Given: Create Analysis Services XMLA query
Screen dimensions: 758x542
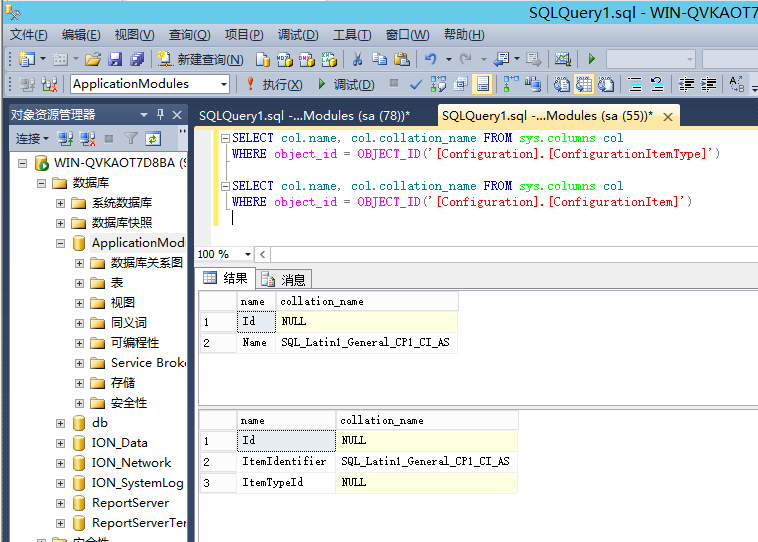Looking at the screenshot, I should point(329,59).
